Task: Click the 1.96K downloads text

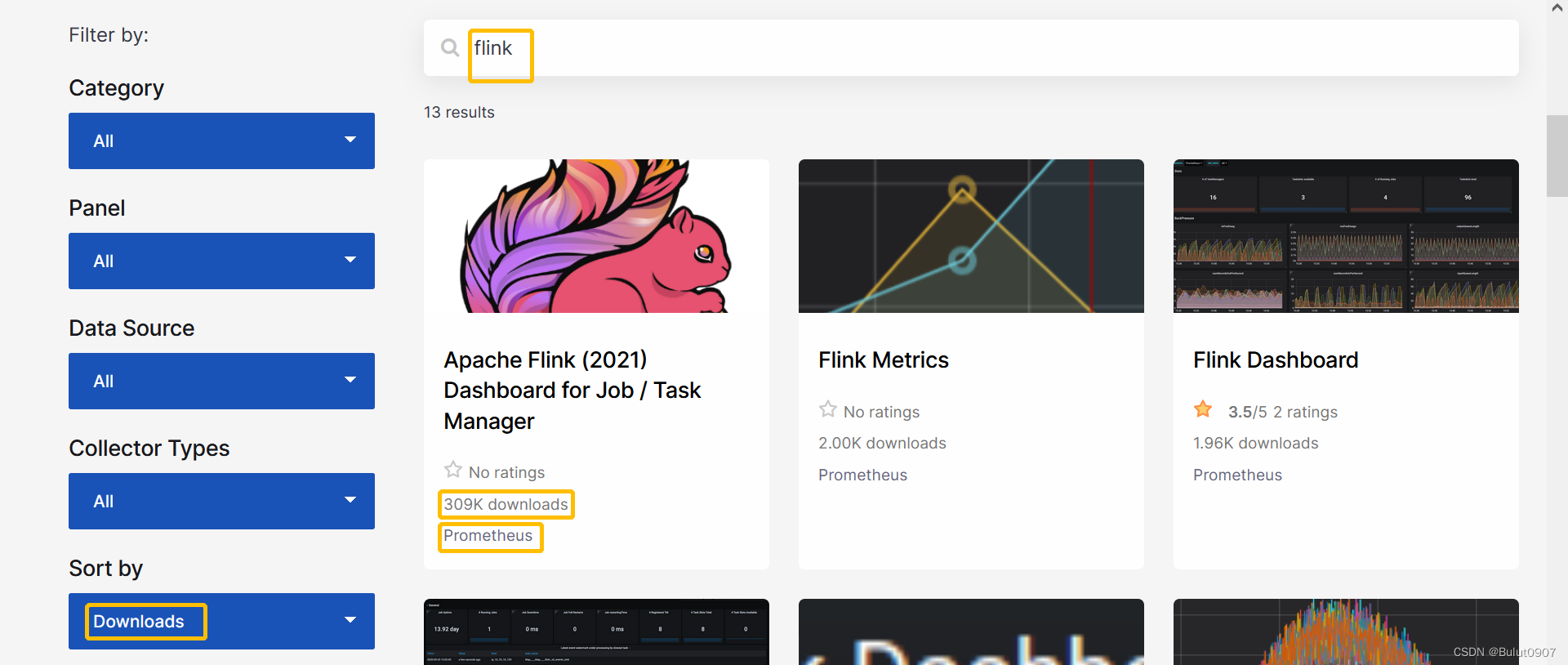Action: click(1256, 443)
